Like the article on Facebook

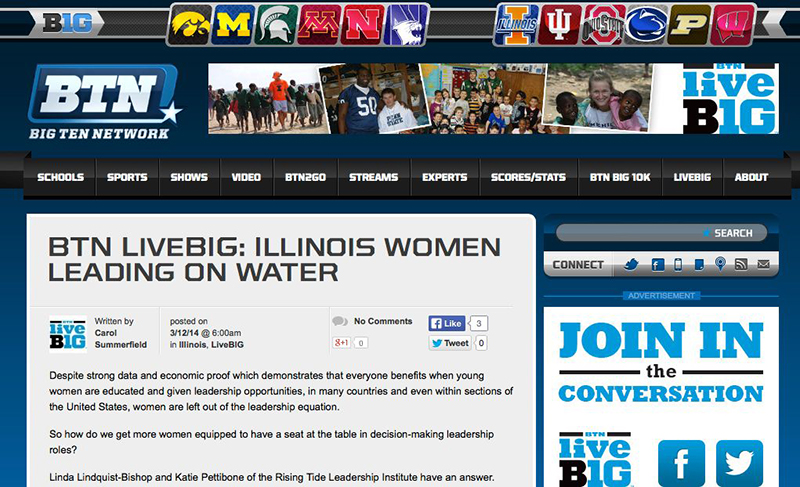447,323
